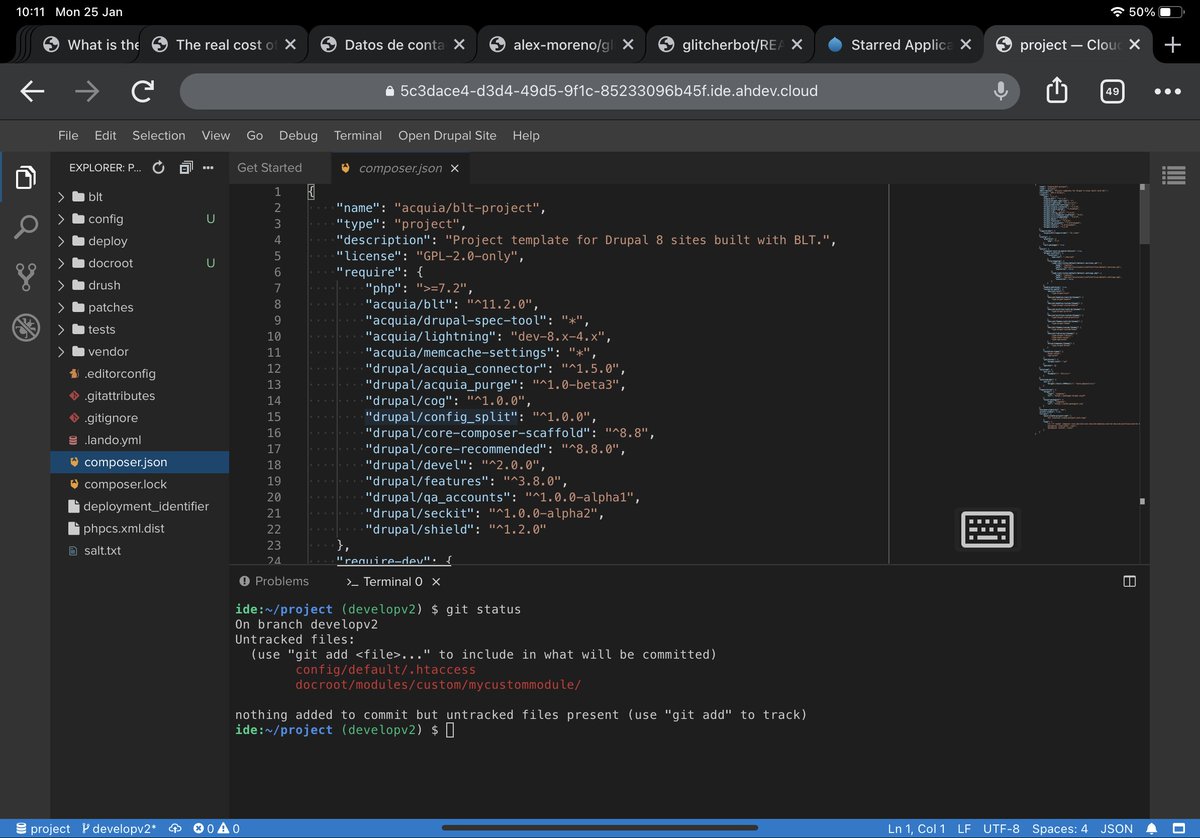Click Ln 1, Col 1 cursor position
This screenshot has height=838, width=1200.
click(917, 828)
